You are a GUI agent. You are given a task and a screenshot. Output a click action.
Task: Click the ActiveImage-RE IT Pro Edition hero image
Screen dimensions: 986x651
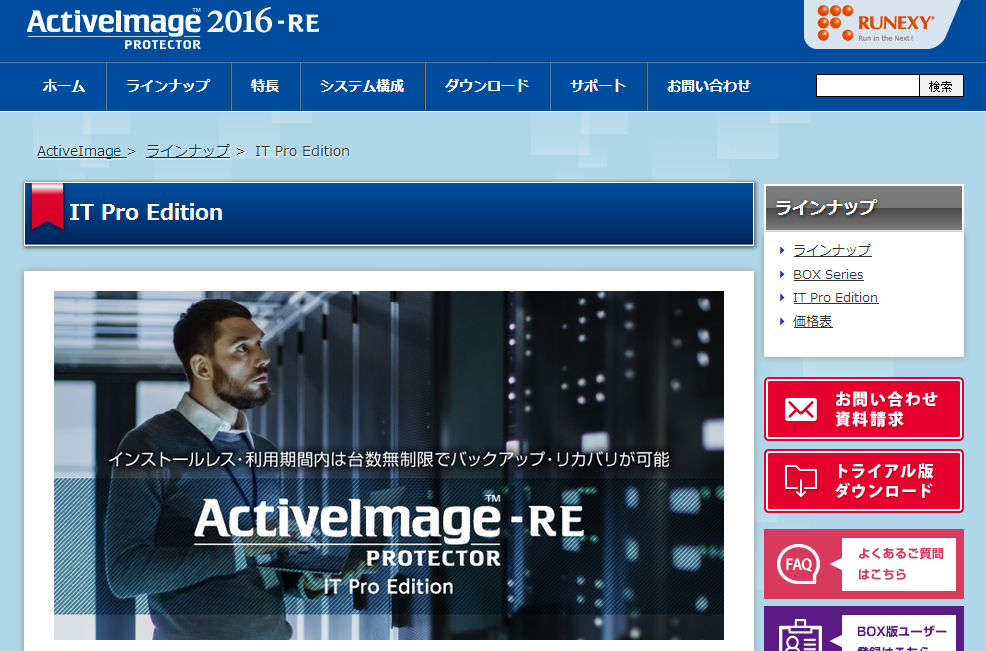pyautogui.click(x=389, y=465)
